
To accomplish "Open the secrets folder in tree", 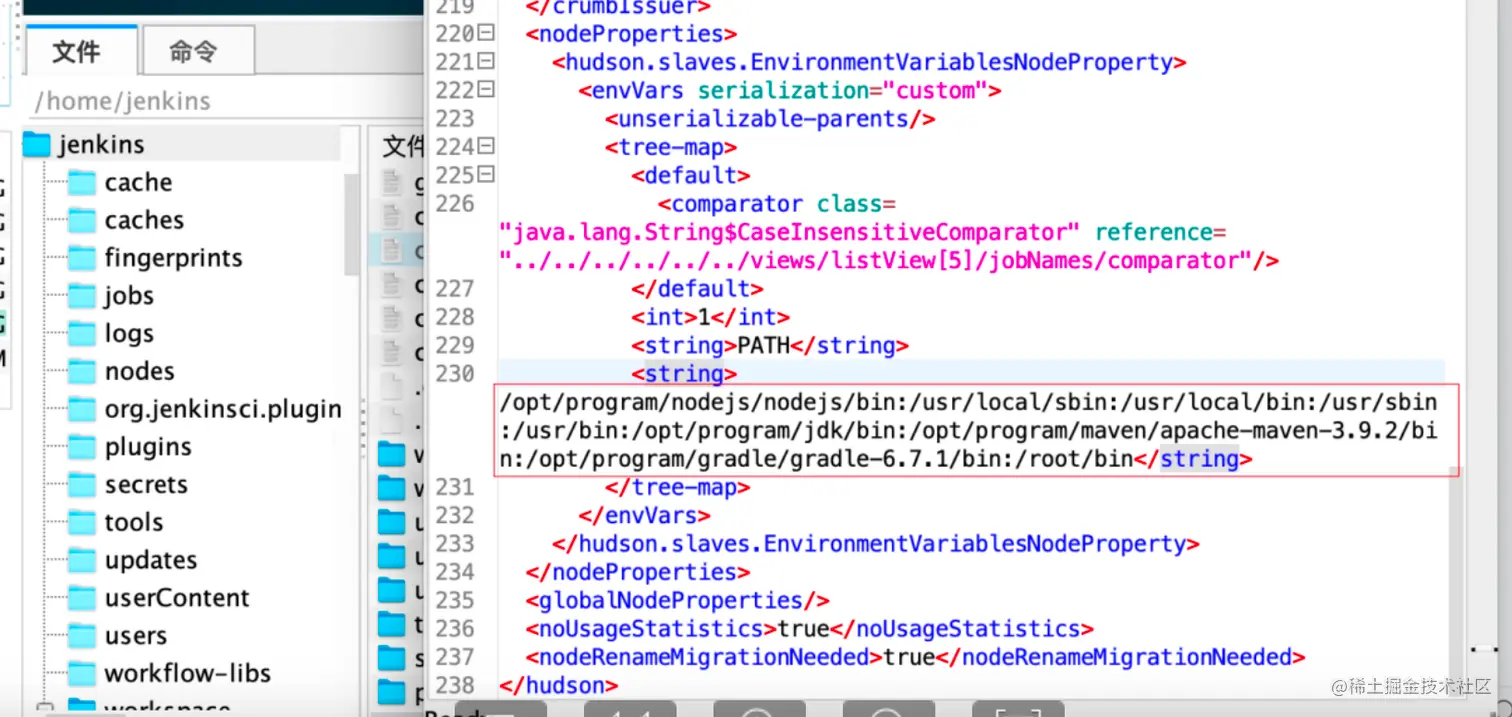I will tap(146, 485).
